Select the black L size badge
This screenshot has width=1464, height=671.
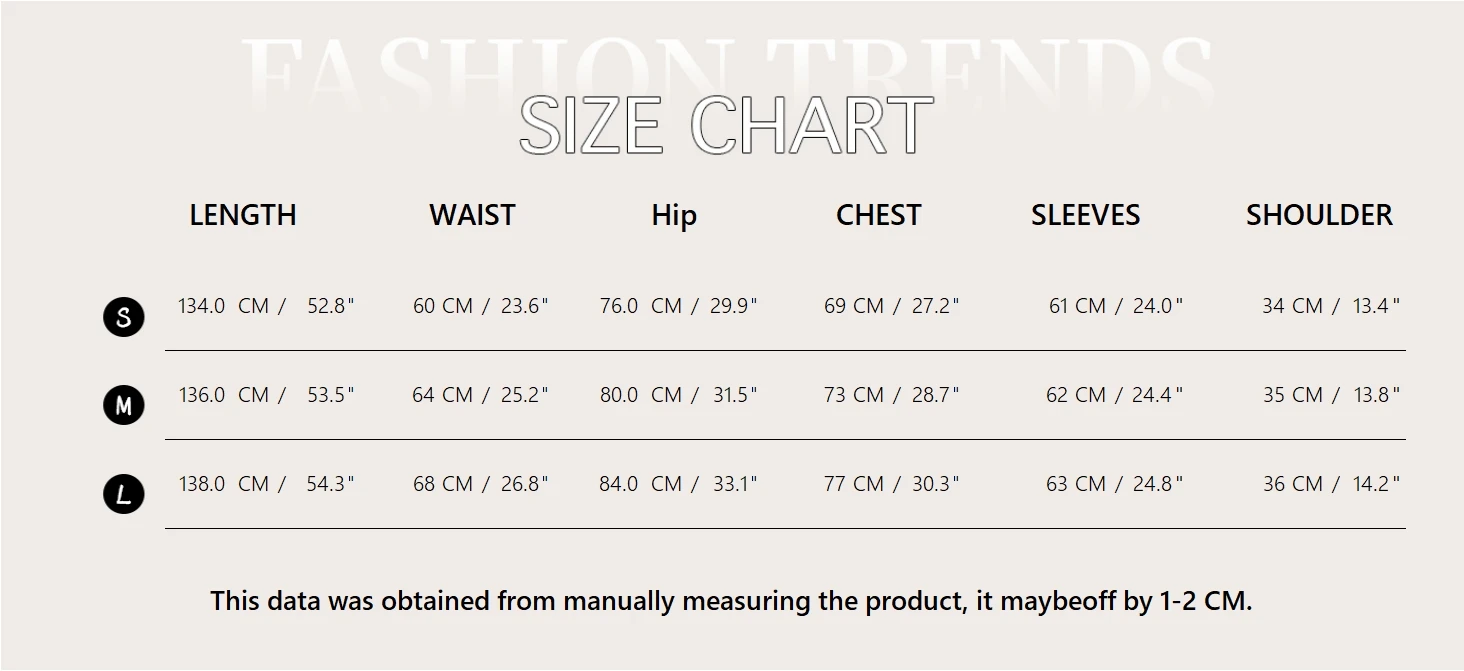[x=124, y=494]
